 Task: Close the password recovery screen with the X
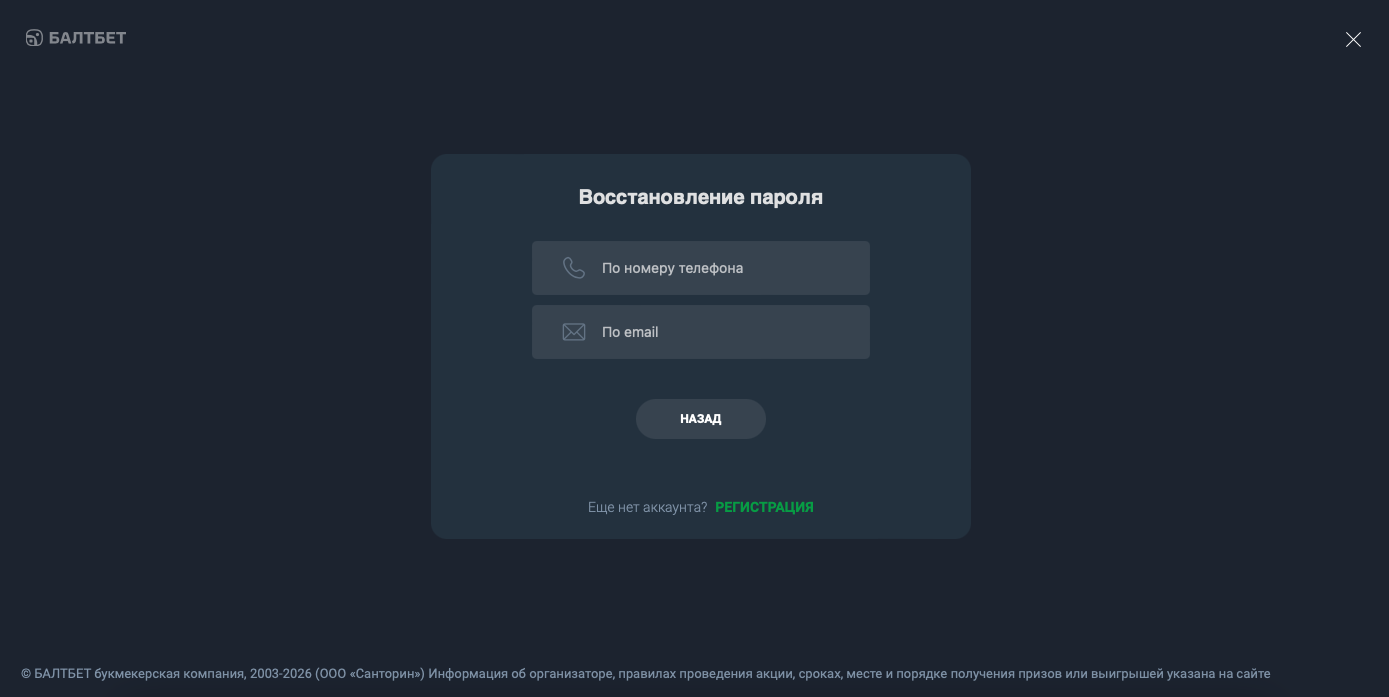1353,40
